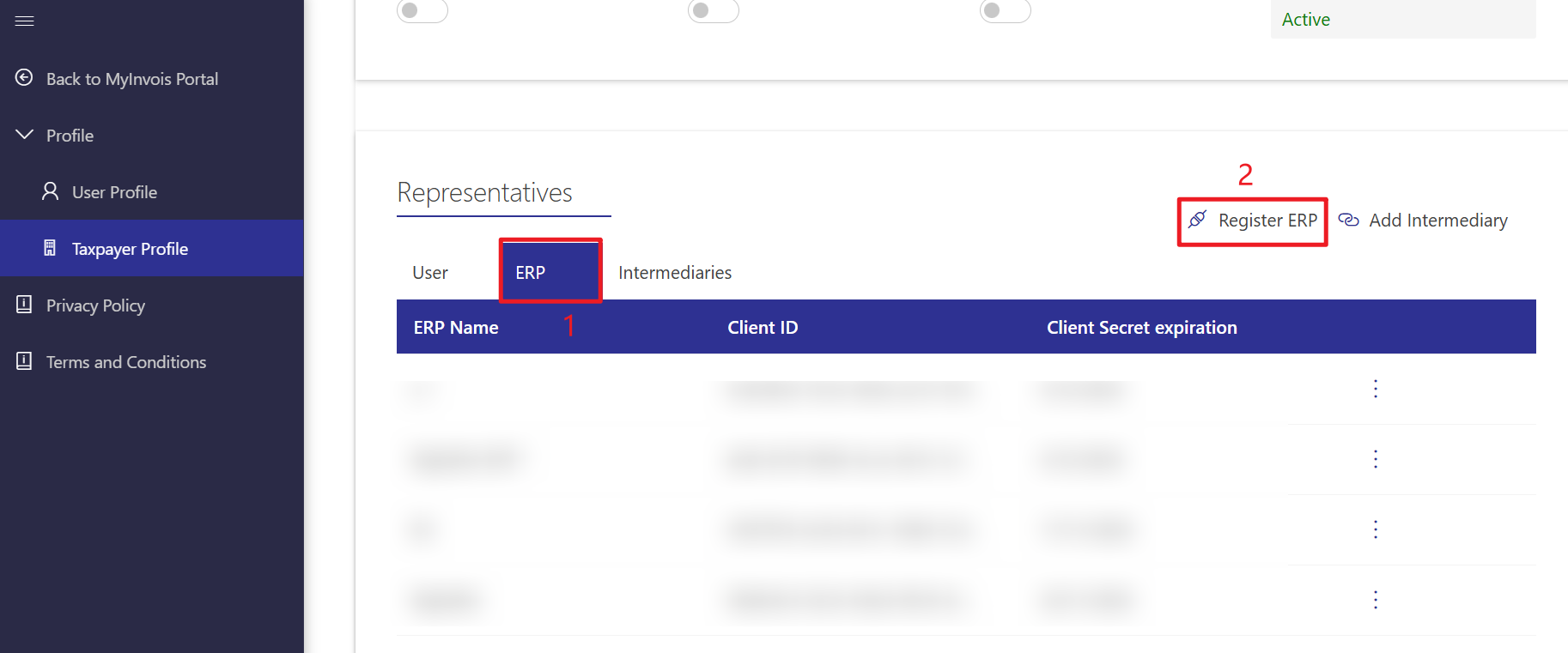
Task: Open the three-dot menu on the first ERP row
Action: tap(1376, 389)
